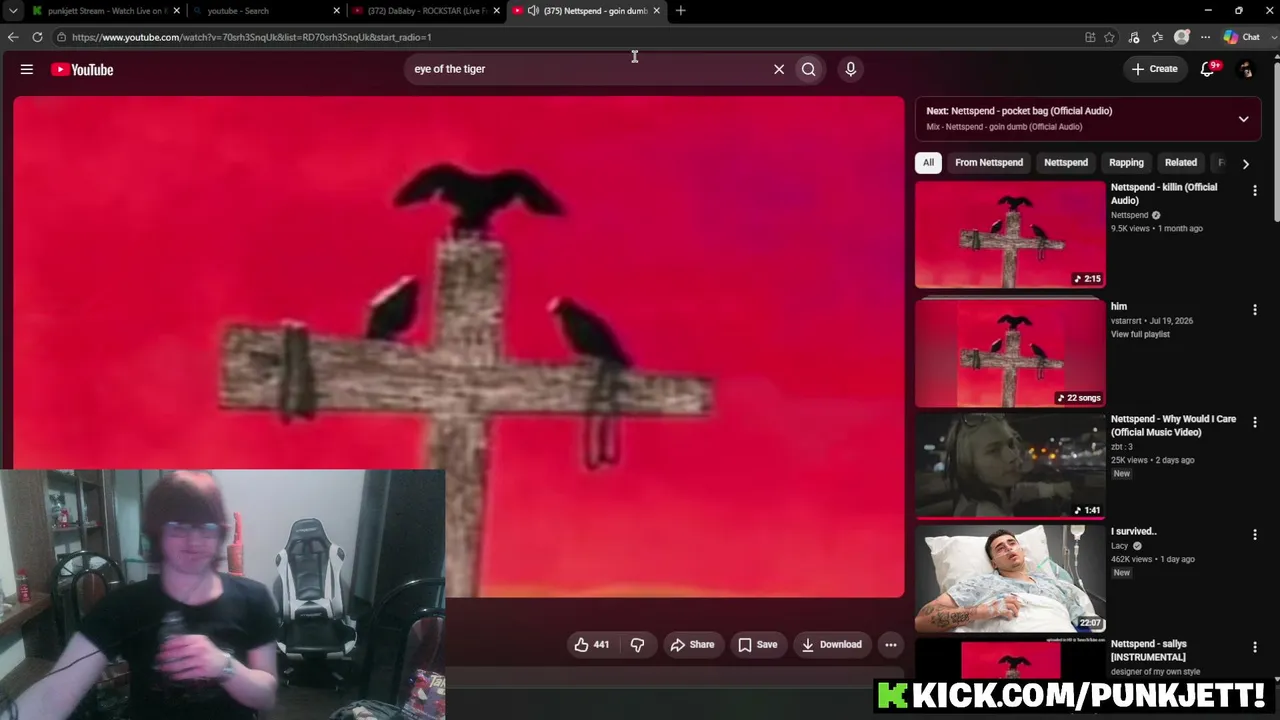Open Why Would I Care video thumbnail
Viewport: 1280px width, 720px height.
[x=1010, y=465]
